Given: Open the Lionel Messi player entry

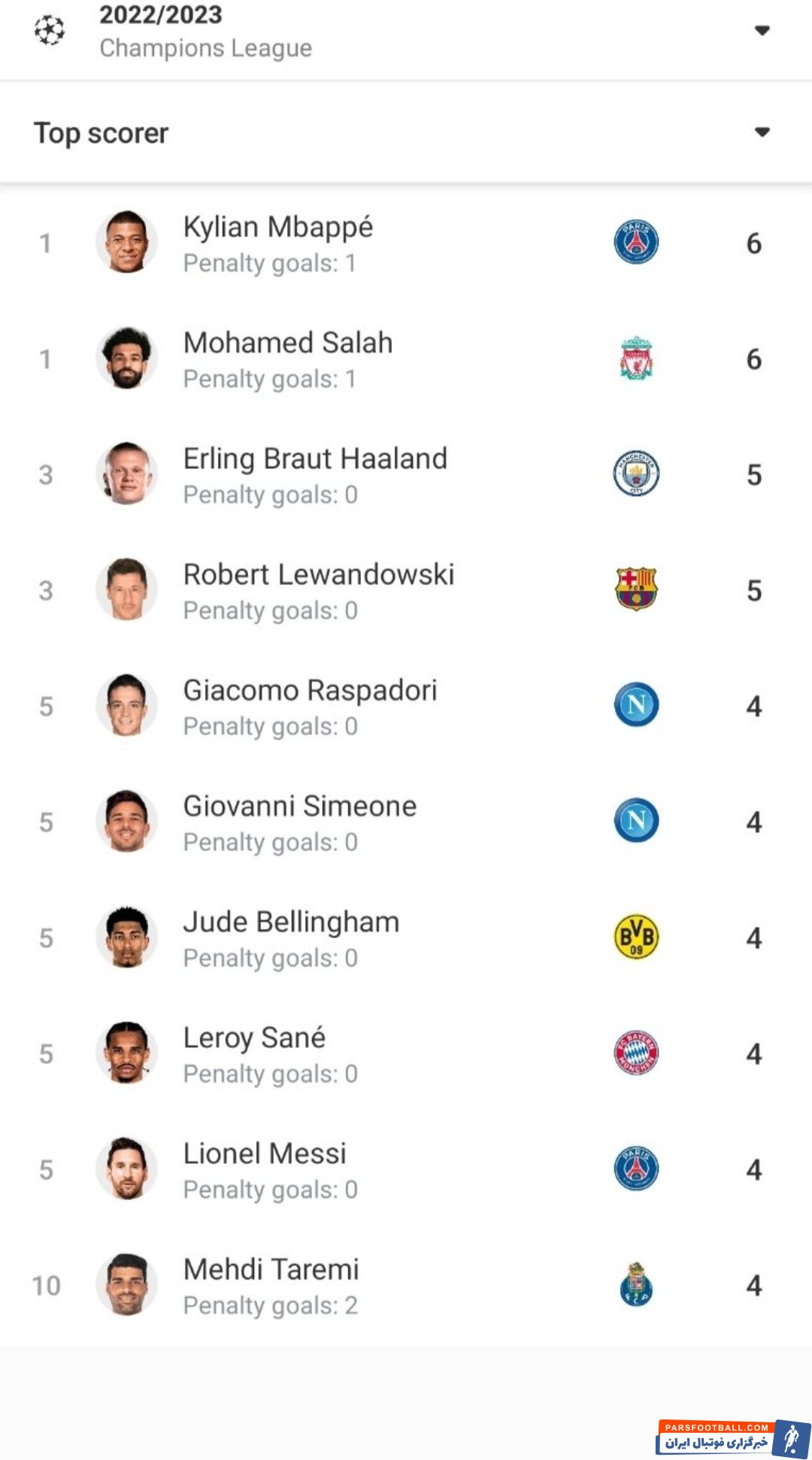Looking at the screenshot, I should pos(265,1153).
